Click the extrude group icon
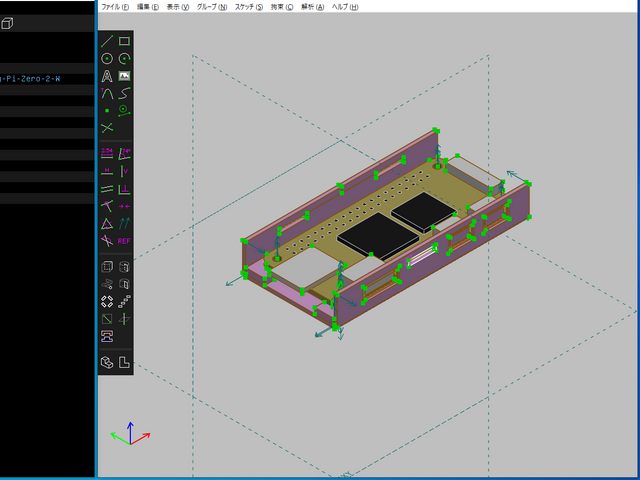Image resolution: width=640 pixels, height=480 pixels. tap(107, 267)
